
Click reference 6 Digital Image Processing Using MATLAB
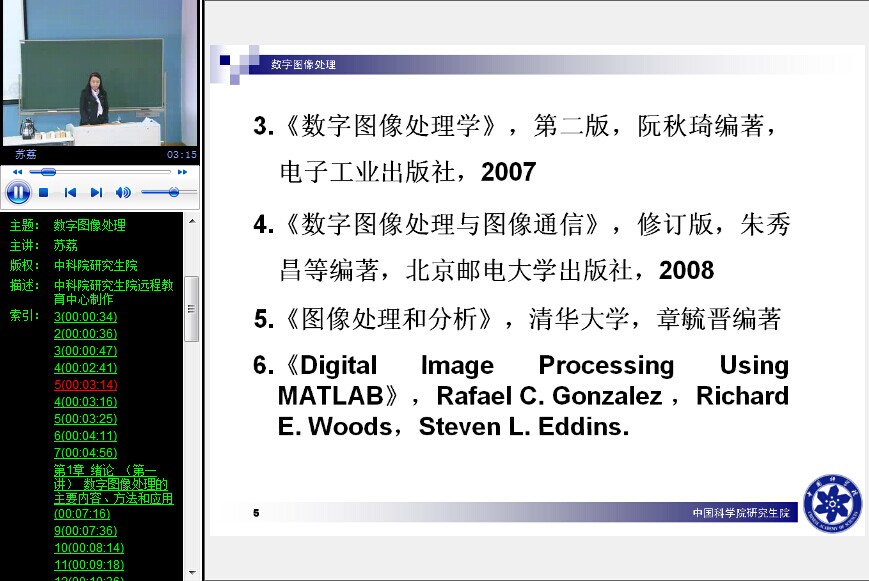521,396
